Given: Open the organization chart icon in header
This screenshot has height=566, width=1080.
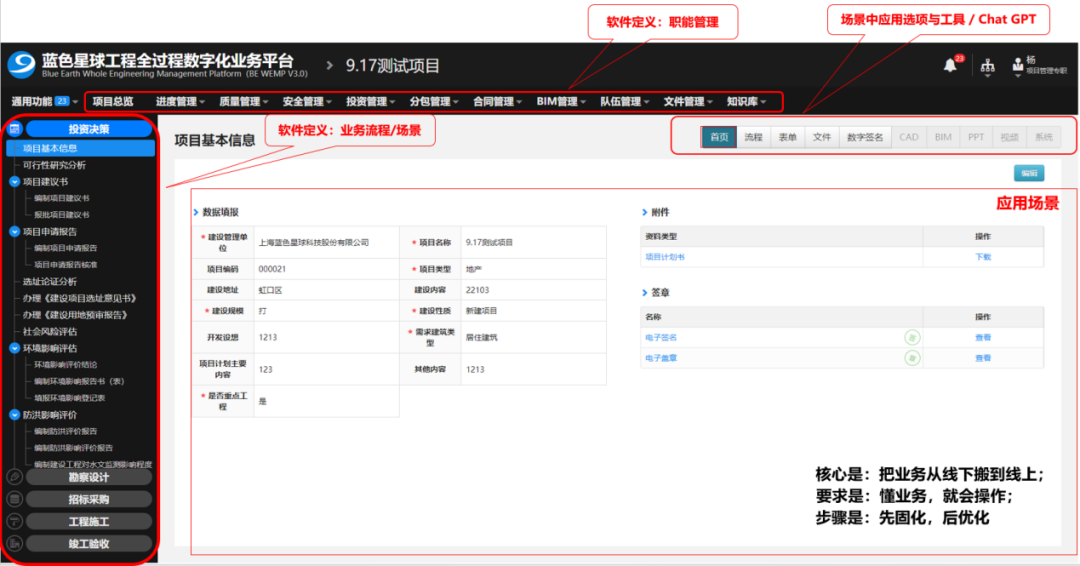Looking at the screenshot, I should (988, 67).
